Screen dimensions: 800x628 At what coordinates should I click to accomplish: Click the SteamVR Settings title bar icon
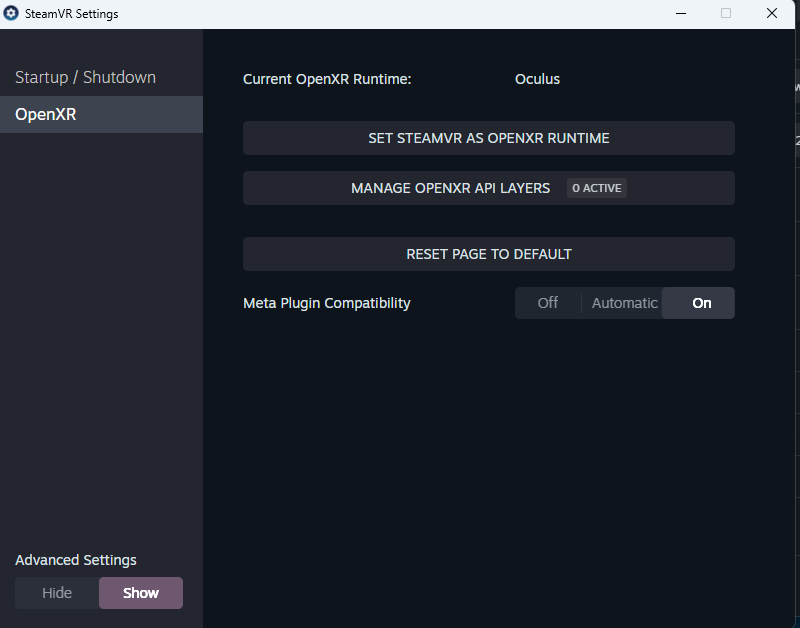click(11, 13)
